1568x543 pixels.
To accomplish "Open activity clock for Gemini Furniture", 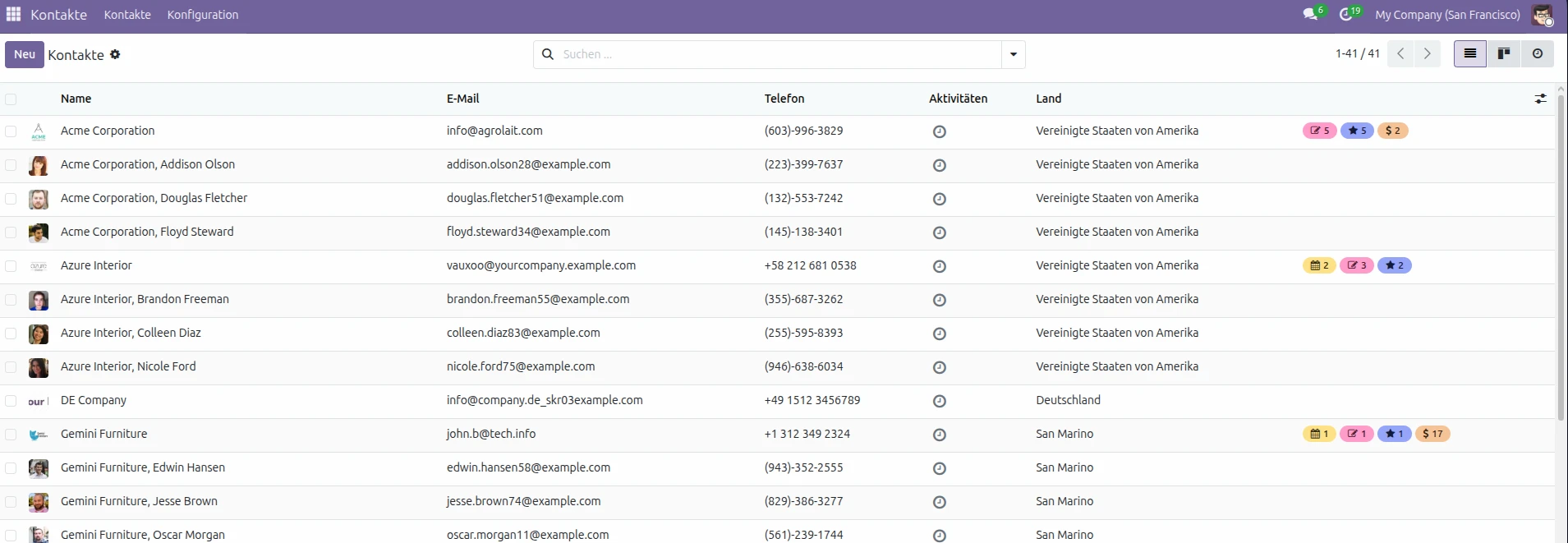I will [x=940, y=435].
